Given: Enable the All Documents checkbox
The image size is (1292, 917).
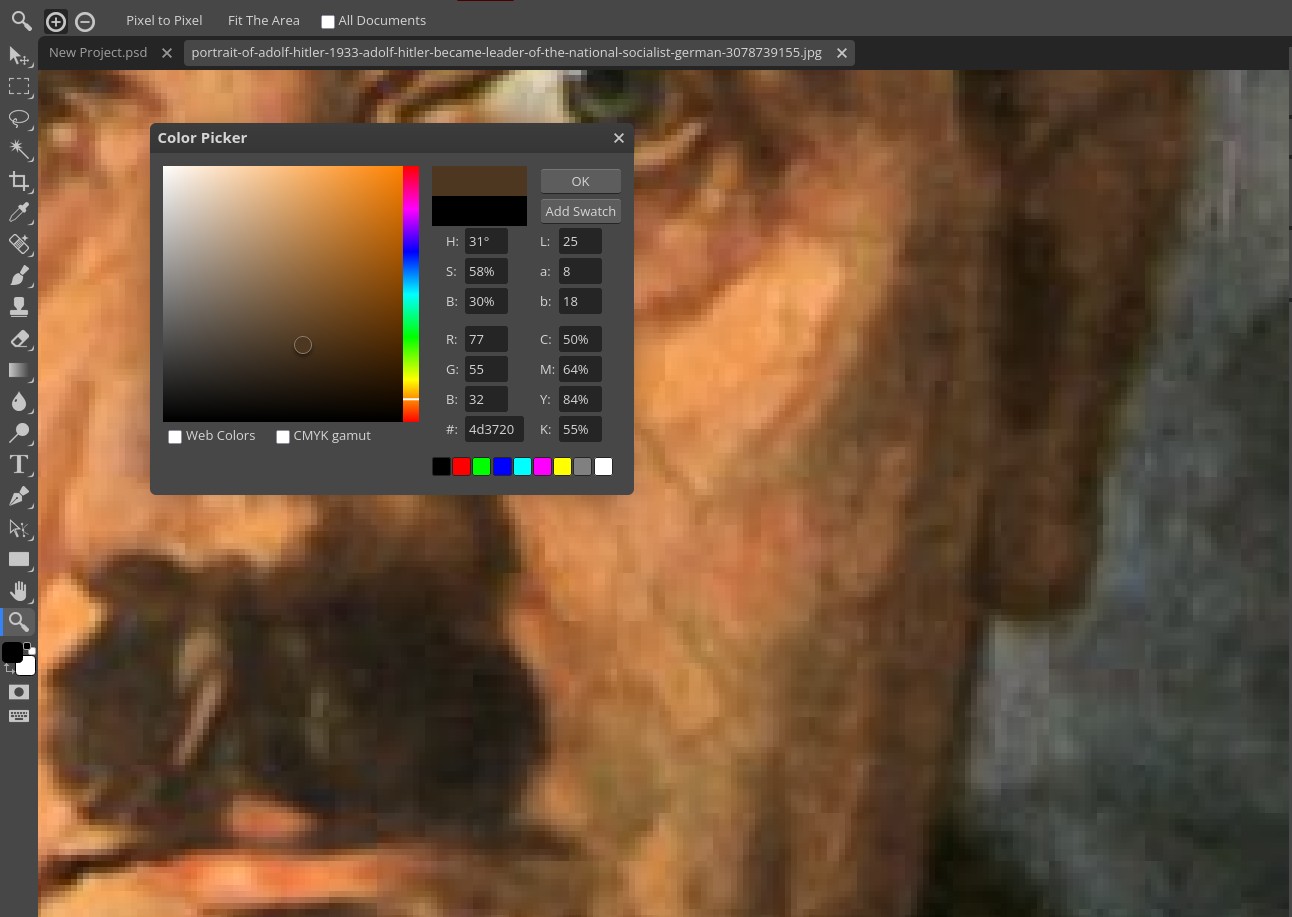Looking at the screenshot, I should tap(327, 21).
